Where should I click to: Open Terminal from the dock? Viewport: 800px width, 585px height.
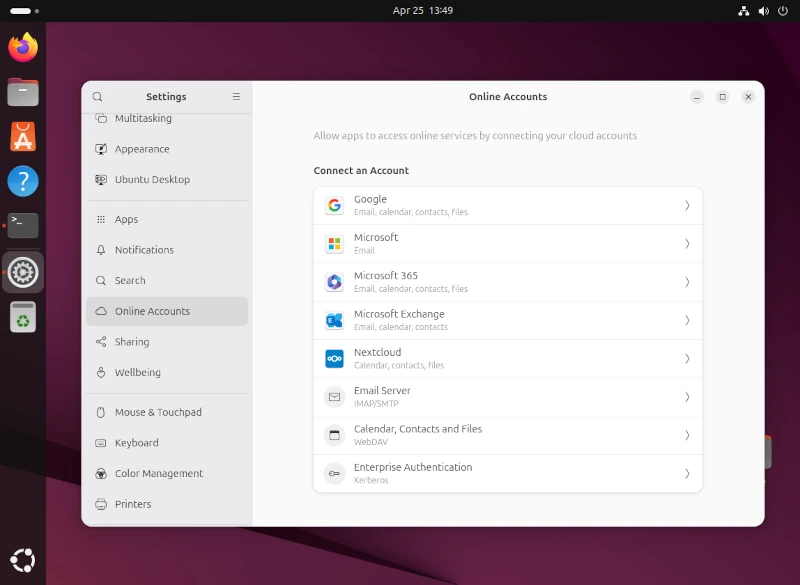(23, 225)
